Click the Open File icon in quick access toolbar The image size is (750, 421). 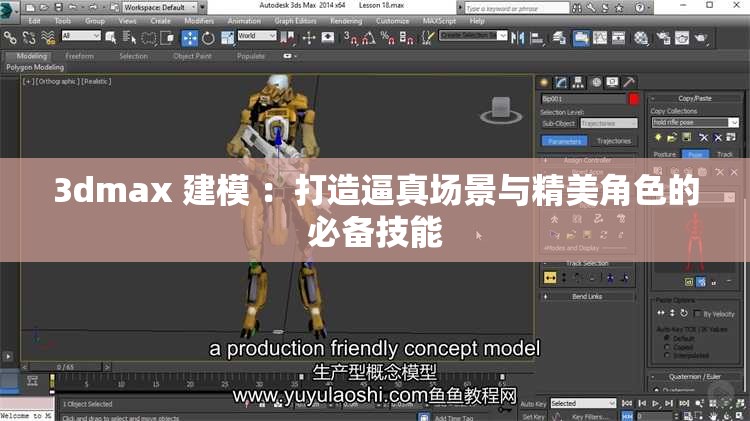click(44, 7)
